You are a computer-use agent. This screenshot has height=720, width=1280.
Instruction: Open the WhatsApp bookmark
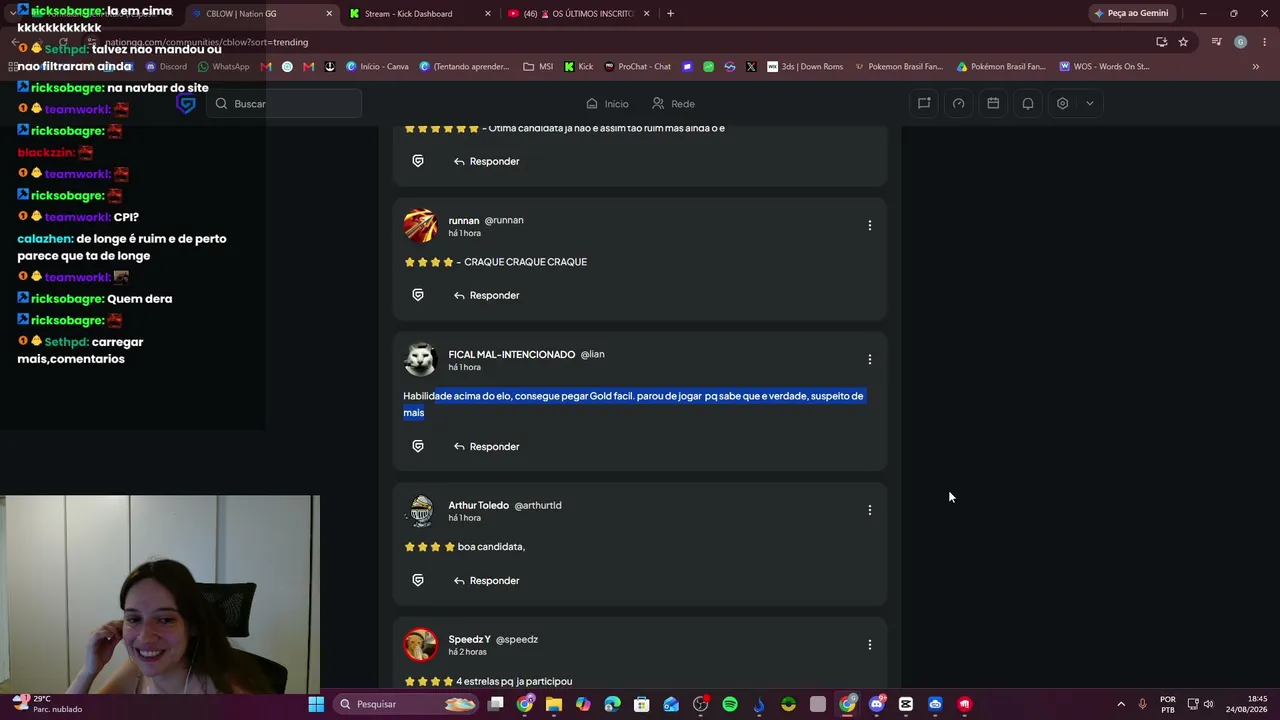224,67
